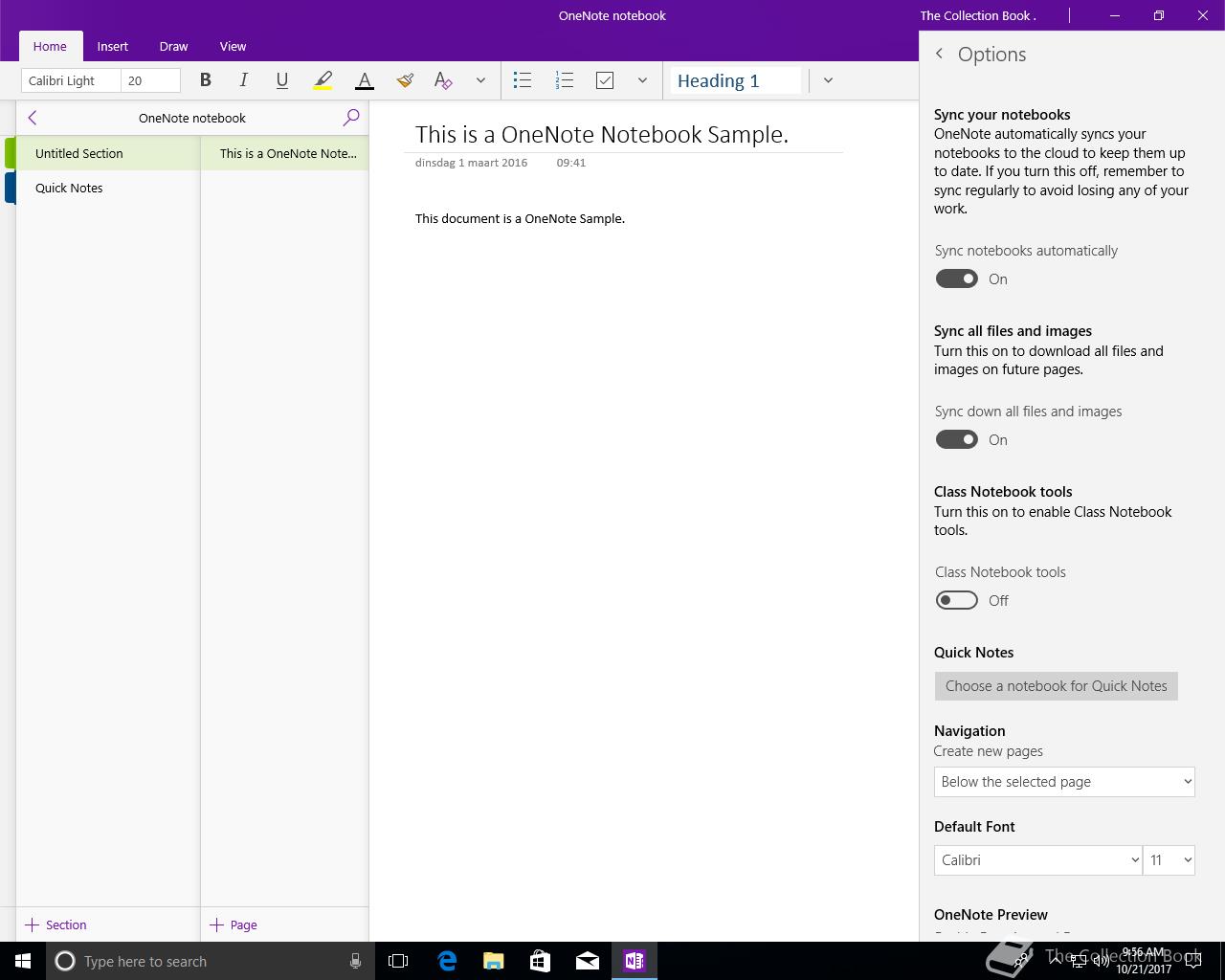
Task: Change the font size 20 box
Action: coord(151,80)
